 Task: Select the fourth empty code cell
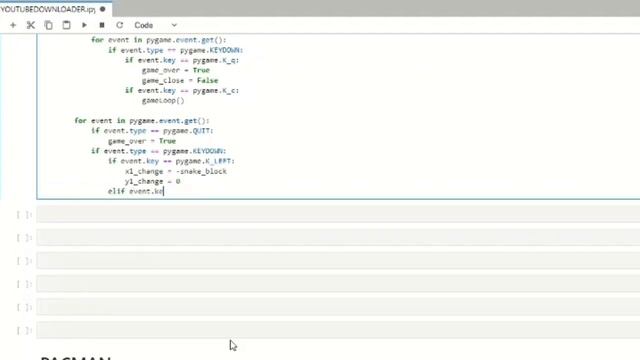pos(338,284)
